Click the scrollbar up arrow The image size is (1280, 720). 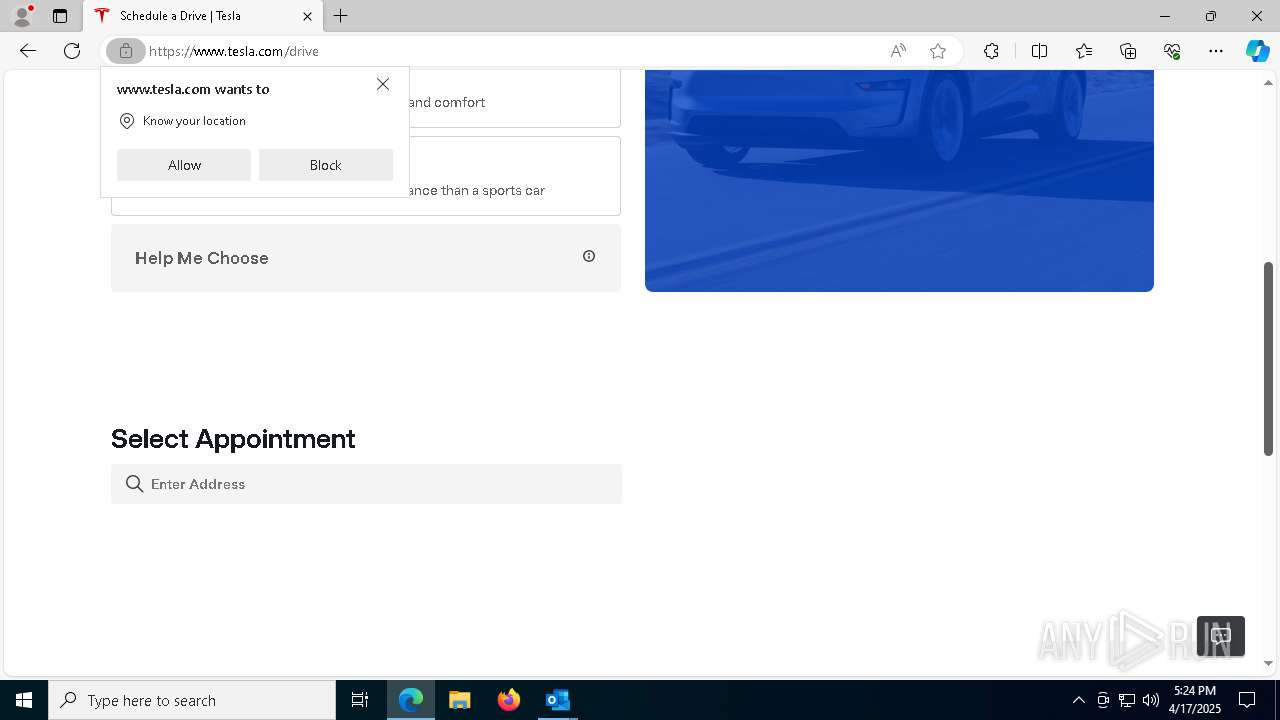(1269, 82)
